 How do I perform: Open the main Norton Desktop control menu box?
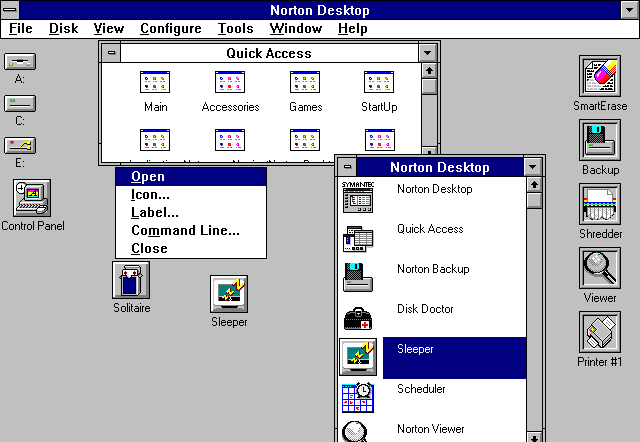(11, 10)
